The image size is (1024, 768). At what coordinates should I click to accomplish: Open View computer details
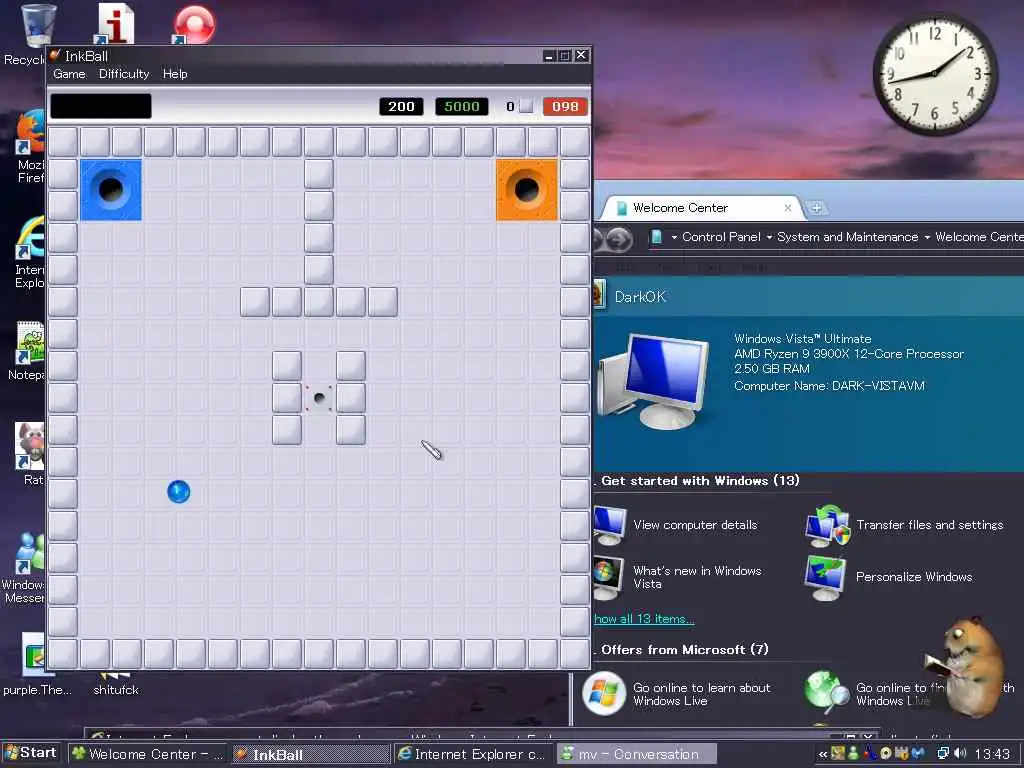coord(677,525)
